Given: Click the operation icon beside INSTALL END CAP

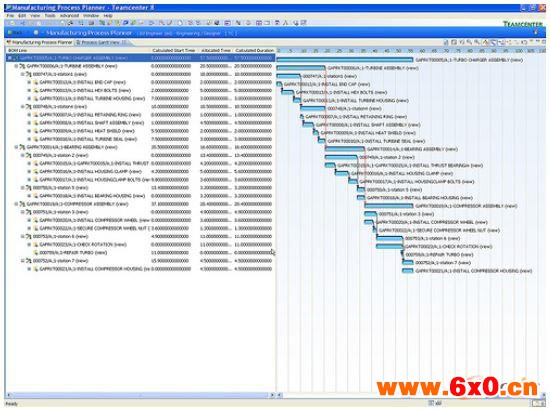Looking at the screenshot, I should [x=35, y=82].
